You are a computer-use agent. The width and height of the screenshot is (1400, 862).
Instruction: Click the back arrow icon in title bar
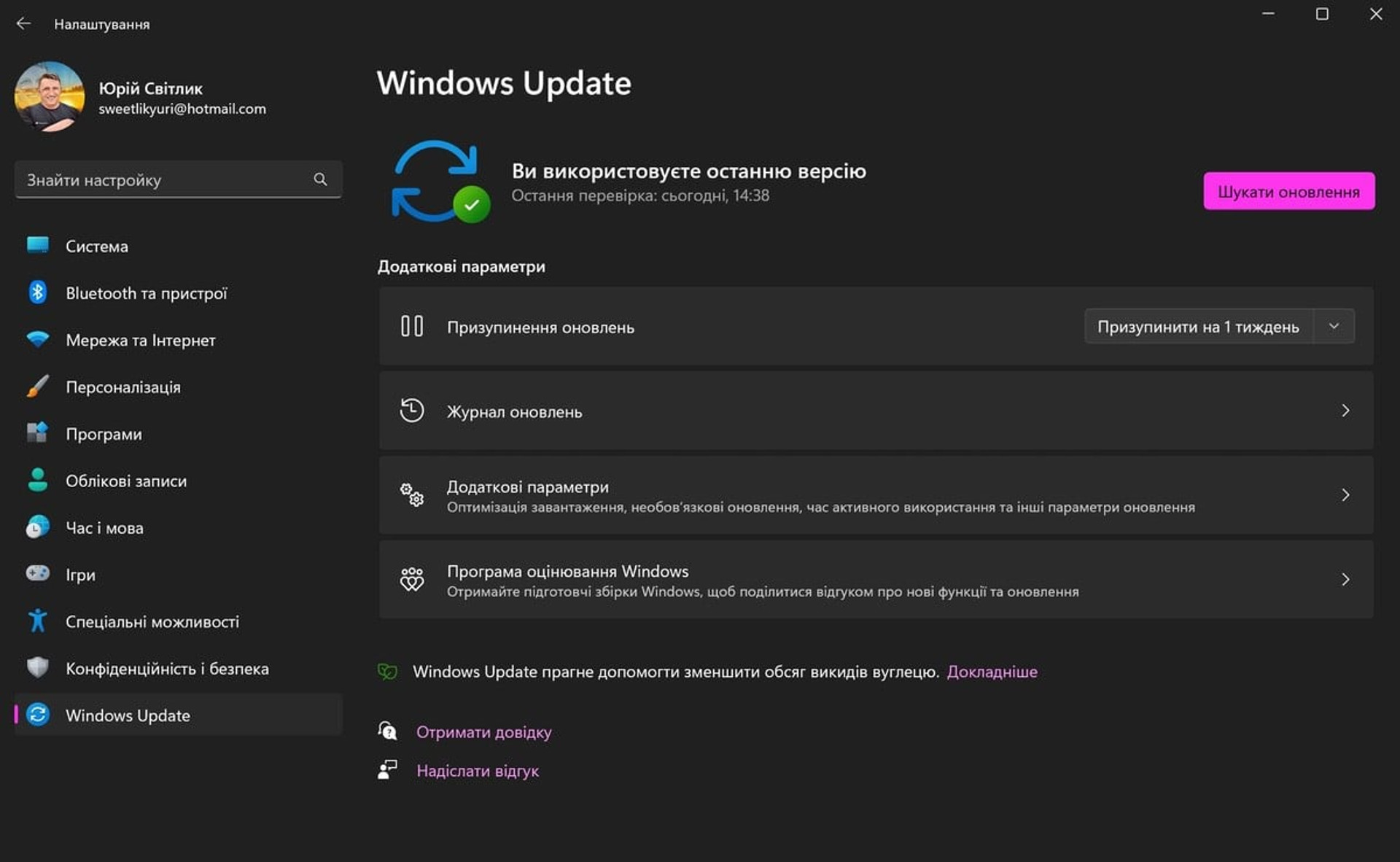(23, 23)
